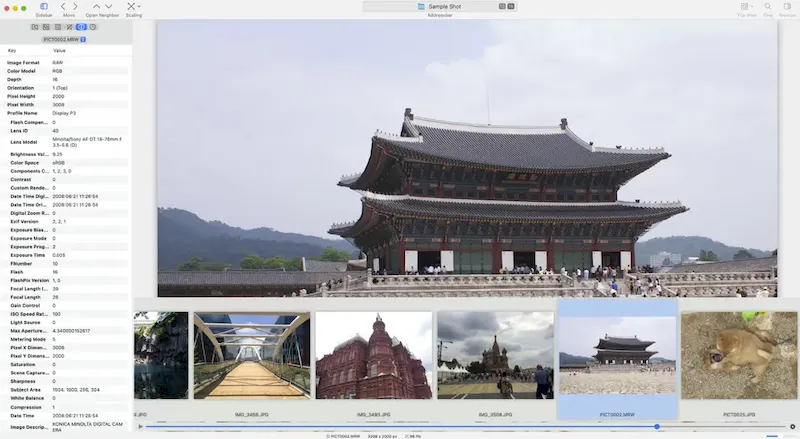Open next neighbor folder with down chevron
Viewport: 800px width, 439px height.
click(x=108, y=7)
